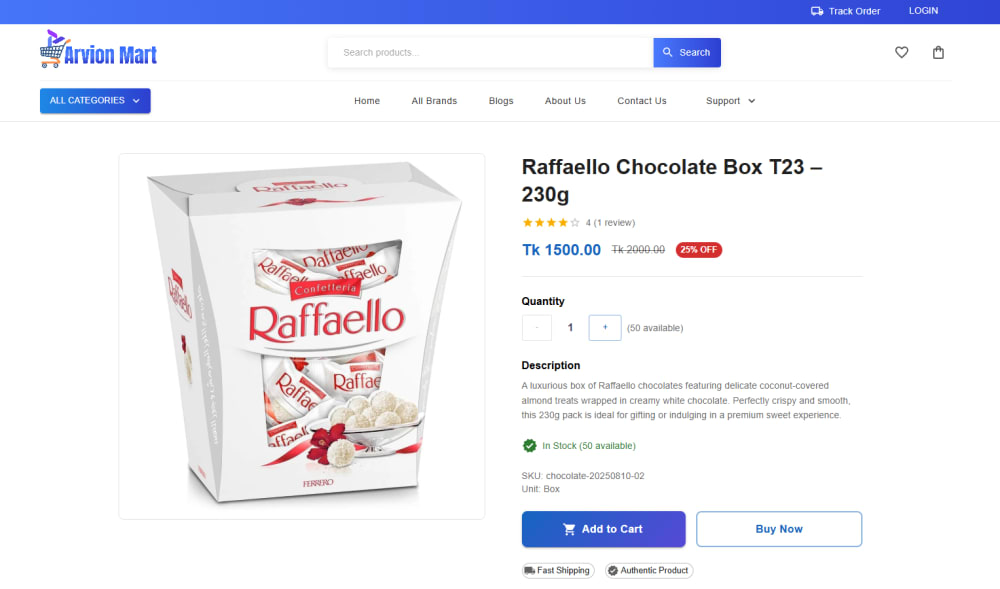The image size is (1000, 589).
Task: Open the All Brands page
Action: [434, 101]
